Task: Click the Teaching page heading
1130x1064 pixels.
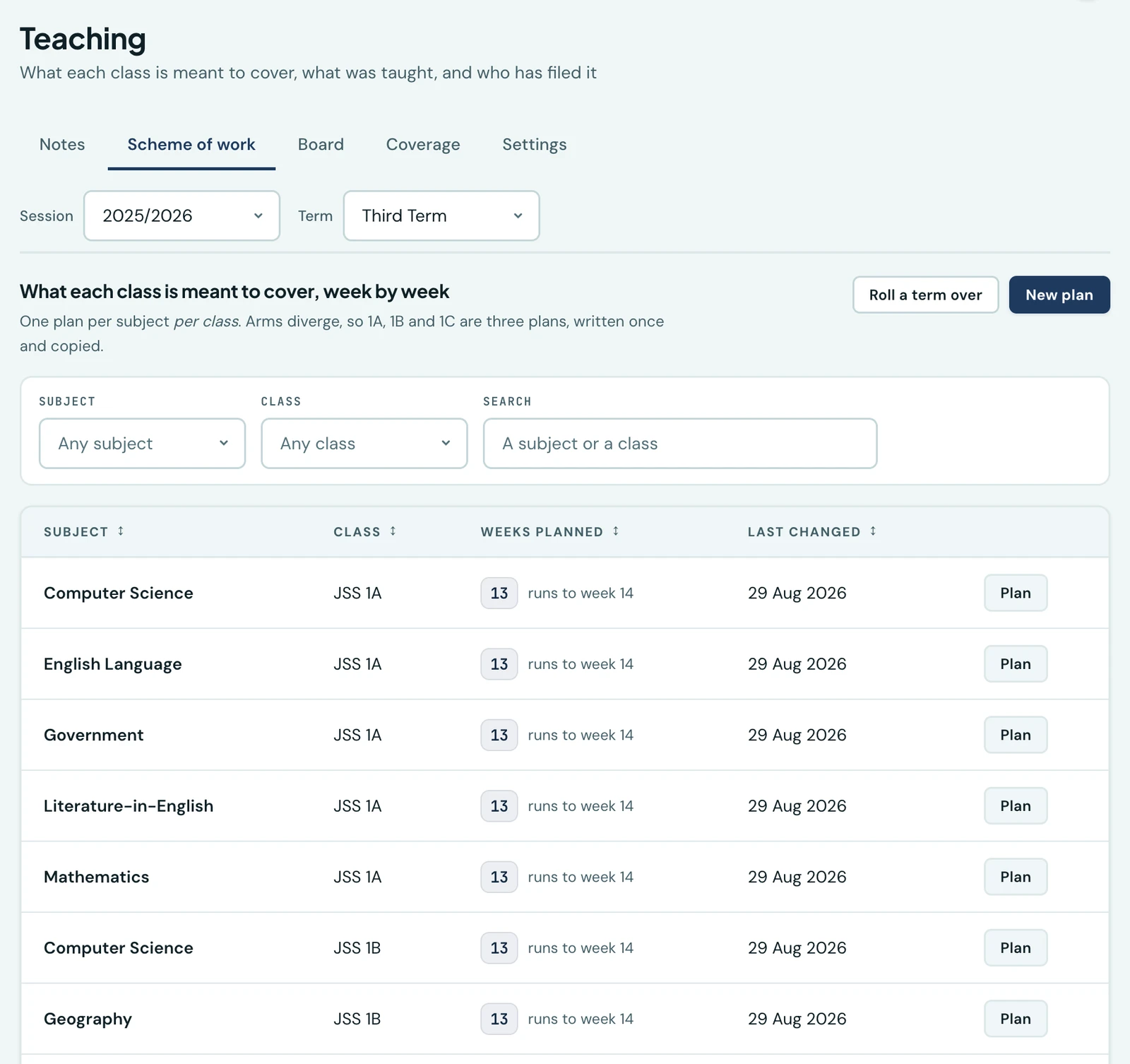Action: pyautogui.click(x=83, y=39)
